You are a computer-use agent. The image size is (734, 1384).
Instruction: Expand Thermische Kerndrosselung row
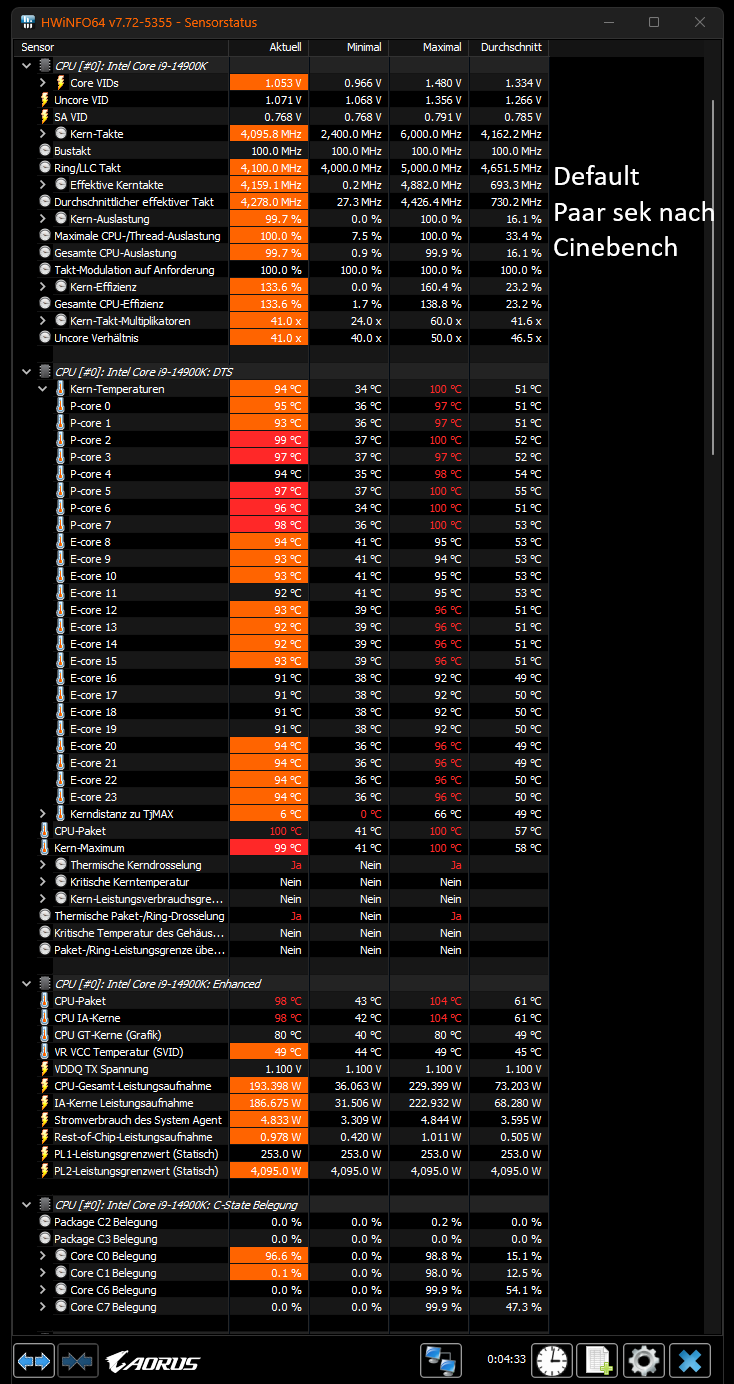pos(43,865)
